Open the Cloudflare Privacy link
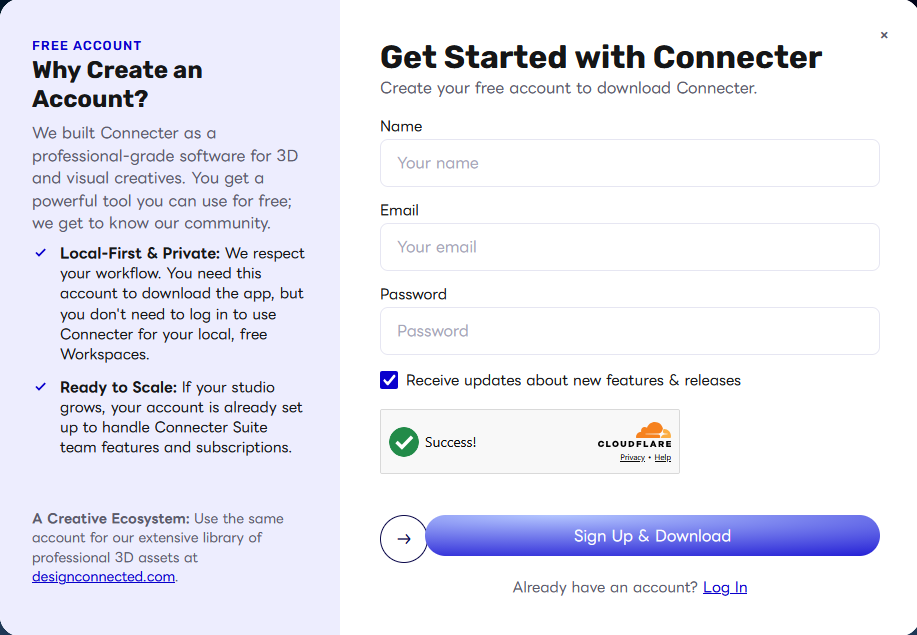Viewport: 917px width, 635px height. click(632, 457)
